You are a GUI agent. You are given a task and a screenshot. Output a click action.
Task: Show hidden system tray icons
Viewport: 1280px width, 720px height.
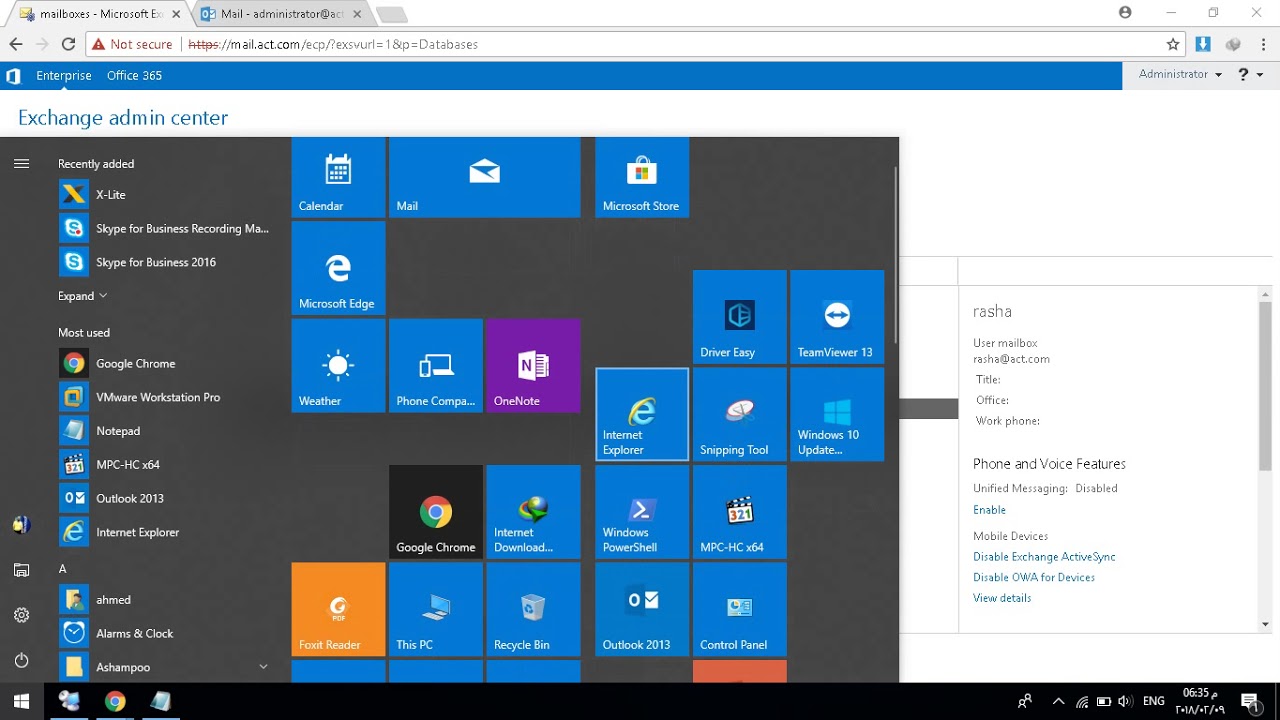tap(1058, 701)
